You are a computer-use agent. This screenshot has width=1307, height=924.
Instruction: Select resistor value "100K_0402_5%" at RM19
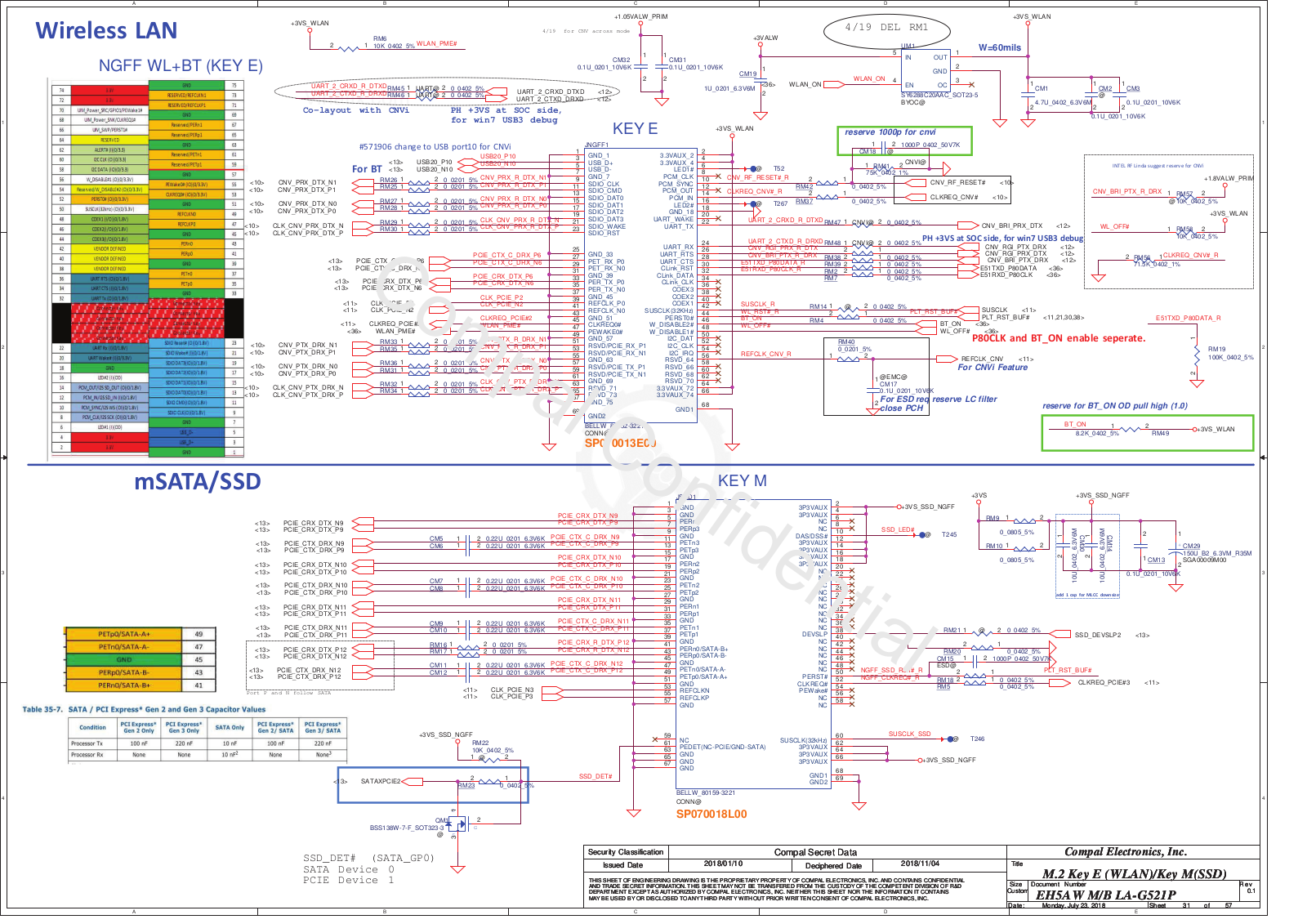point(1231,358)
